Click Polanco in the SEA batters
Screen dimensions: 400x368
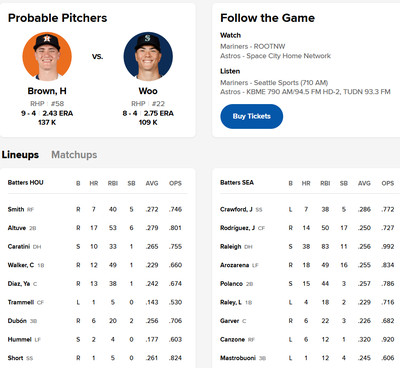[x=231, y=284]
